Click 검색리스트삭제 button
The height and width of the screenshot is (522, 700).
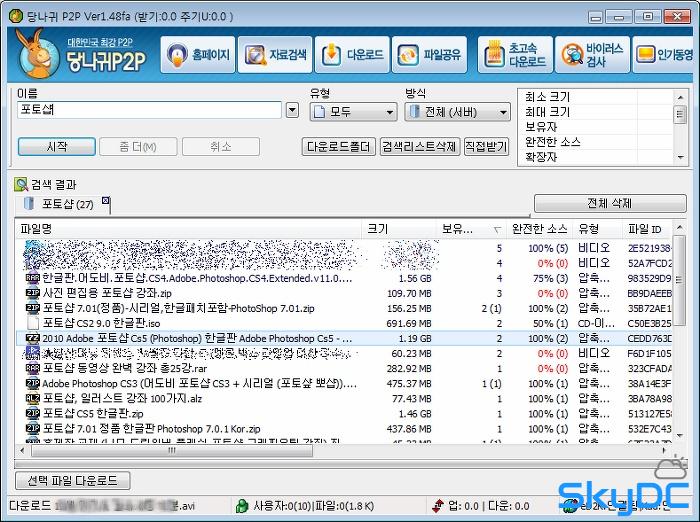coord(419,146)
